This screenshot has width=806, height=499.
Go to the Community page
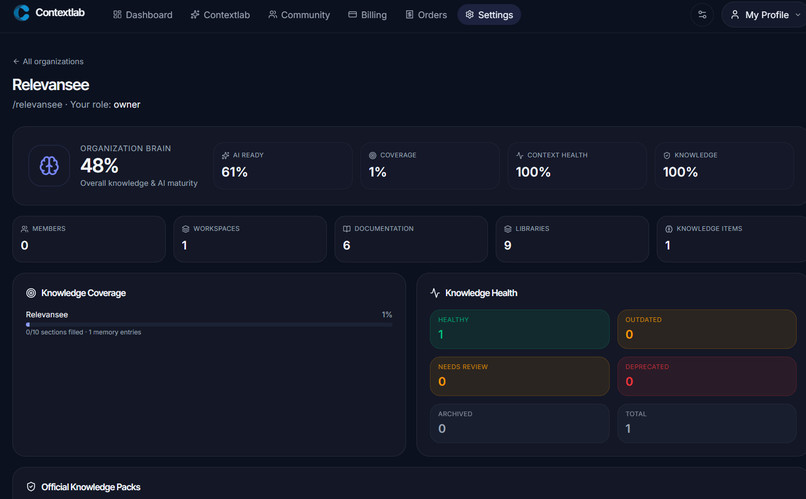point(299,15)
